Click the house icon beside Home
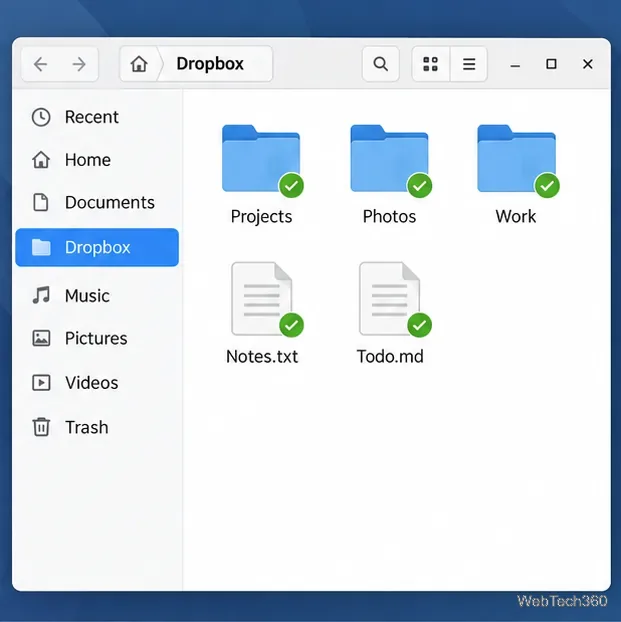The width and height of the screenshot is (621, 622). click(x=41, y=160)
